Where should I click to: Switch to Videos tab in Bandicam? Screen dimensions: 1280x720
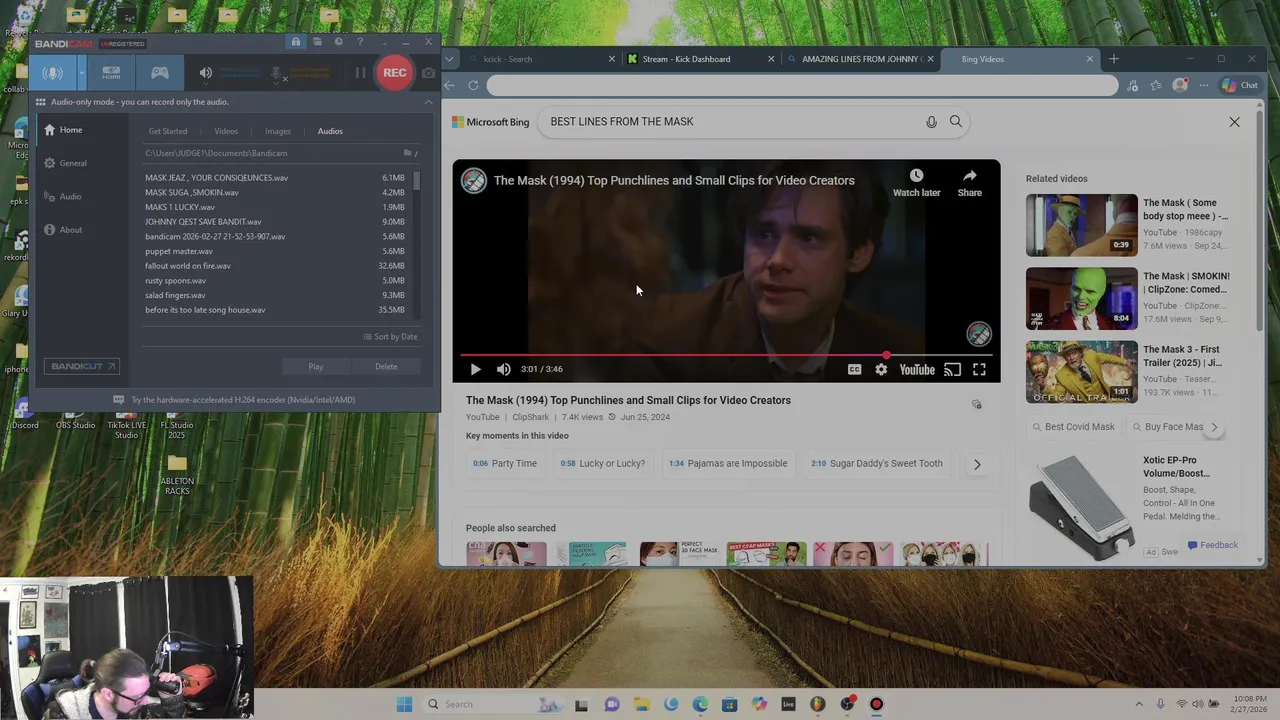pos(226,131)
